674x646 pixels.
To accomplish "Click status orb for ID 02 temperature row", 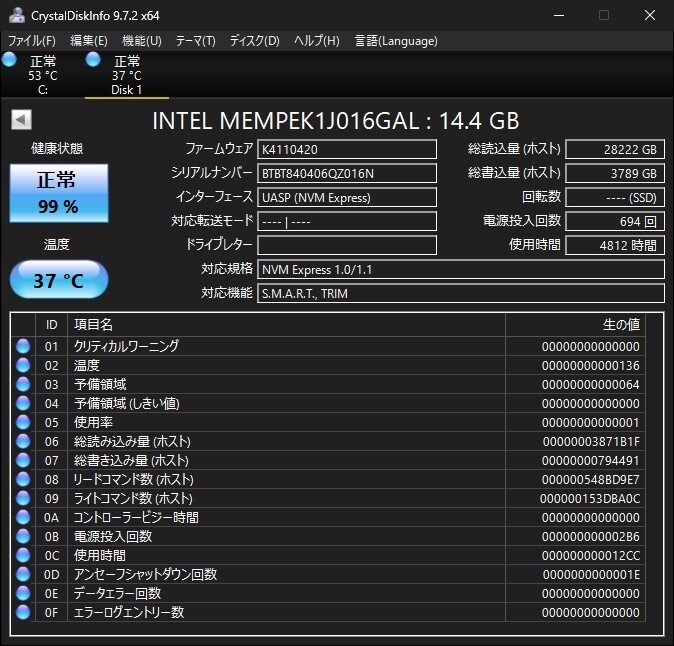I will click(23, 365).
